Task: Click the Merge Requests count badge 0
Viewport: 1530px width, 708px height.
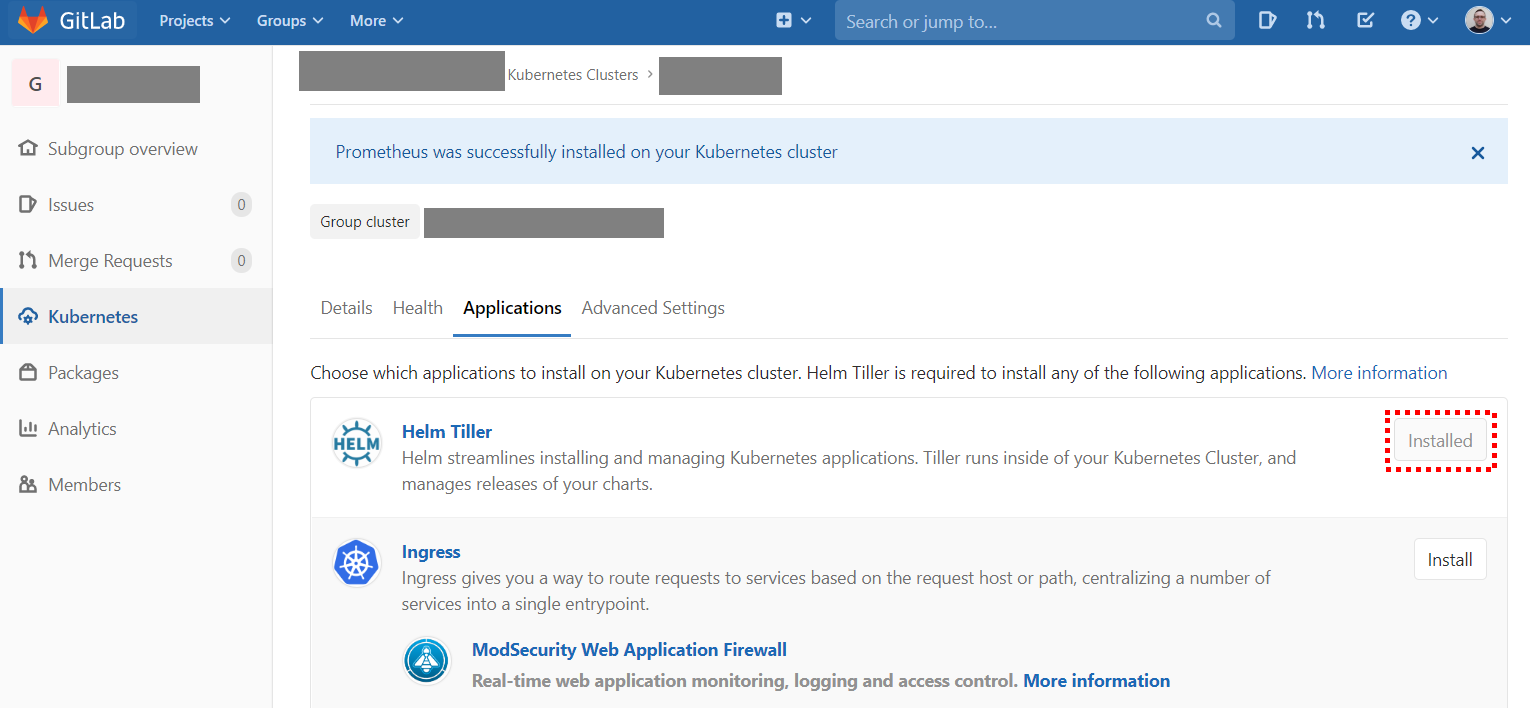Action: (241, 261)
